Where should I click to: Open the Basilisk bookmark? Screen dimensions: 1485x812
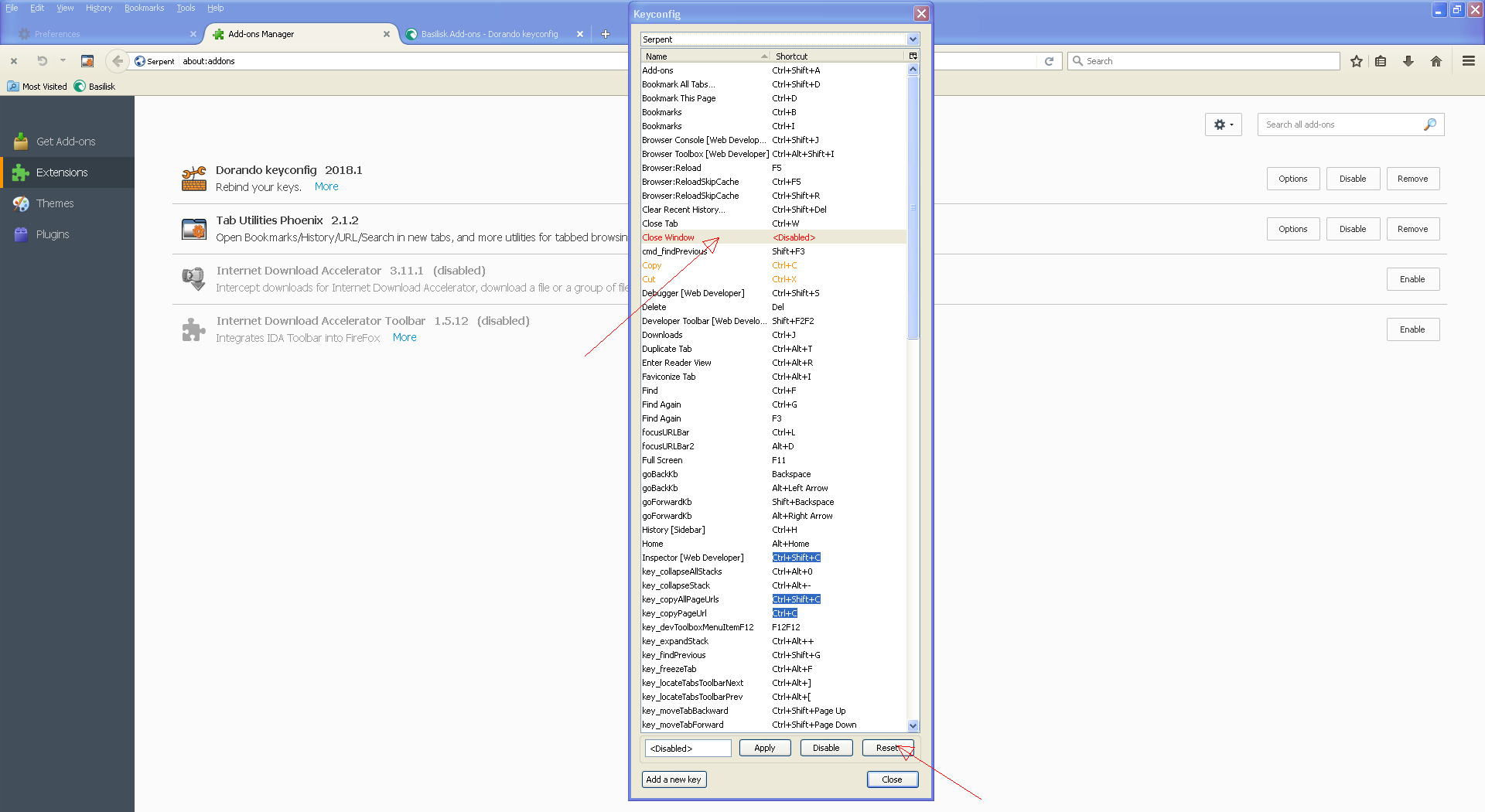[x=94, y=87]
